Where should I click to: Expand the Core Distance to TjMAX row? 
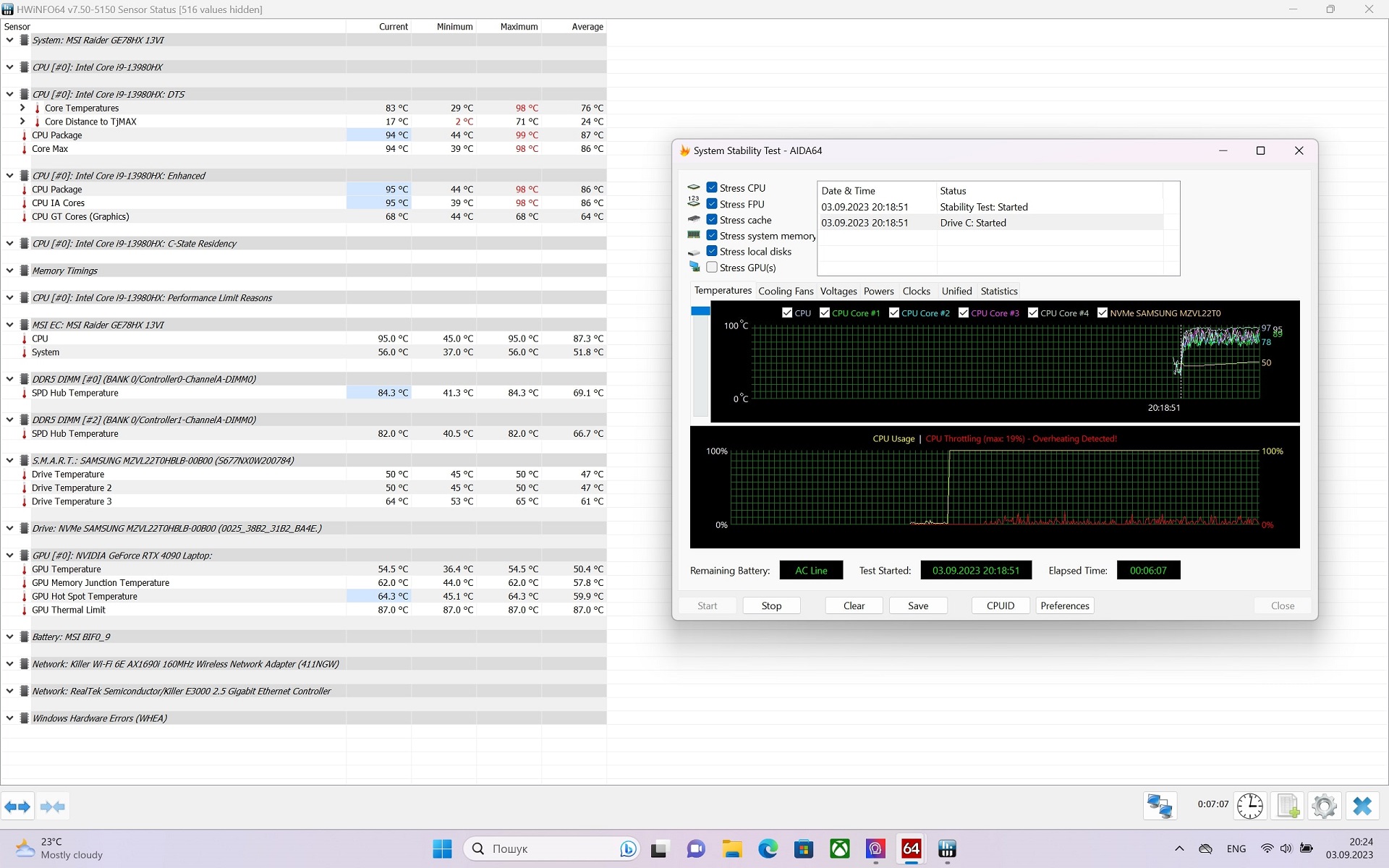pyautogui.click(x=22, y=122)
